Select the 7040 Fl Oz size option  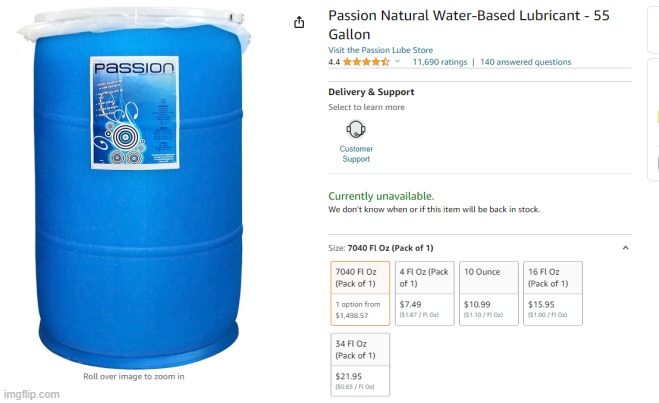360,293
